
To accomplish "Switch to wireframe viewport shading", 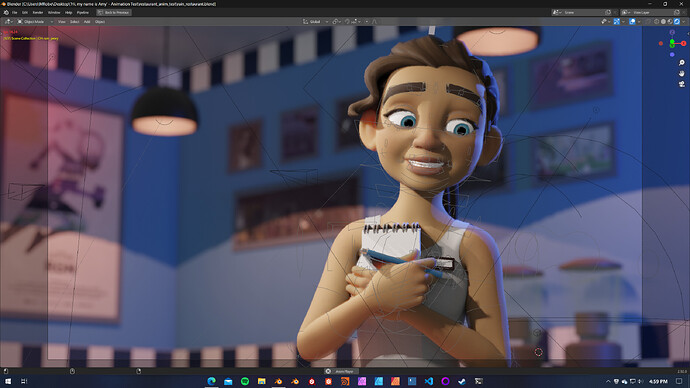I will coord(657,22).
